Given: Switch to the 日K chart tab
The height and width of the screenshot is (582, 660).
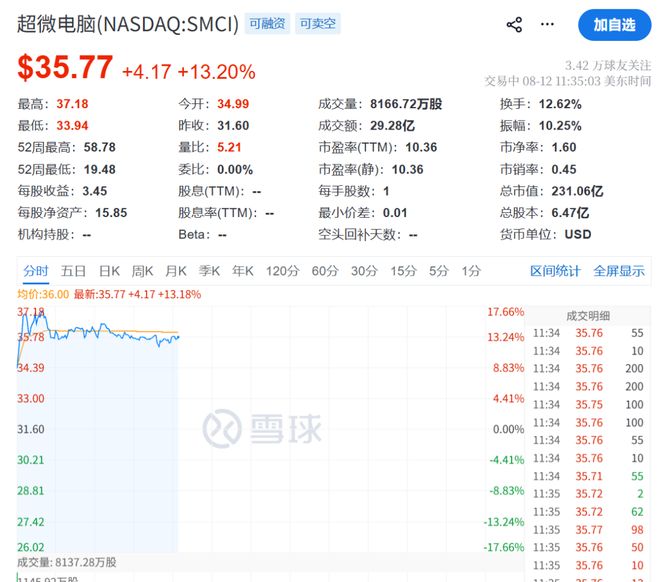Looking at the screenshot, I should tap(109, 271).
